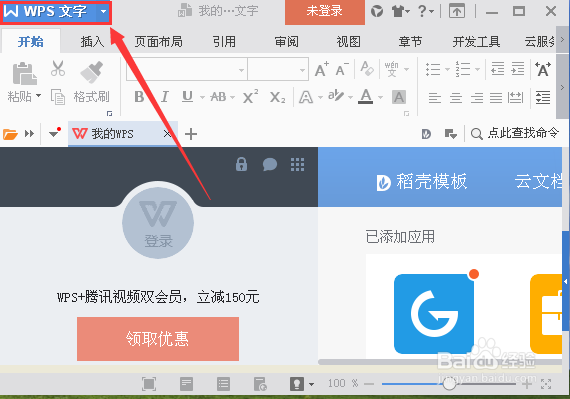The image size is (570, 399).
Task: Increase indent icon in ribbon
Action: click(518, 68)
